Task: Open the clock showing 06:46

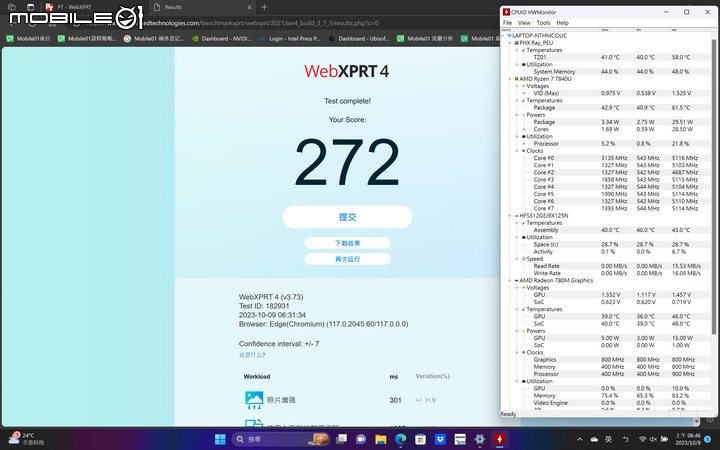Action: coord(688,439)
